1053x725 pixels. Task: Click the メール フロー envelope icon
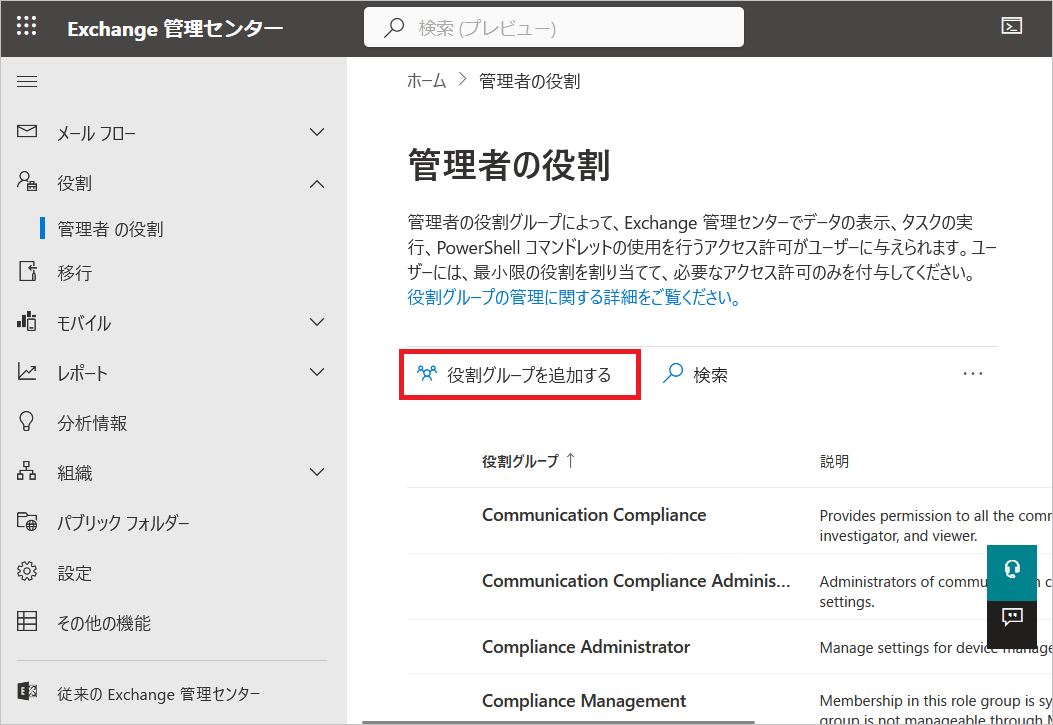pyautogui.click(x=27, y=132)
